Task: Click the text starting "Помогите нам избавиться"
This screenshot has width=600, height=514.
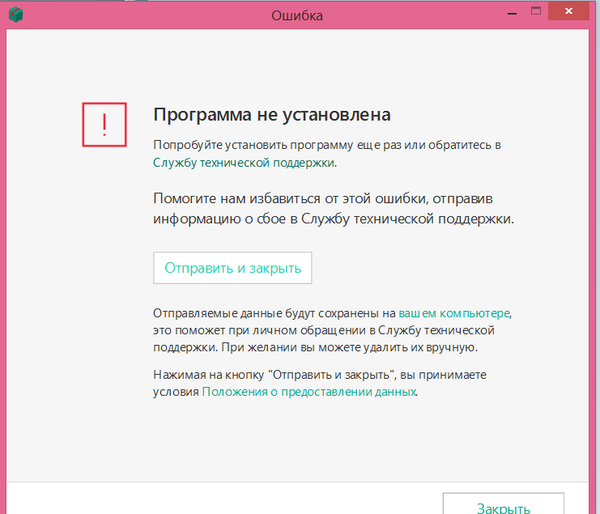Action: coord(333,209)
